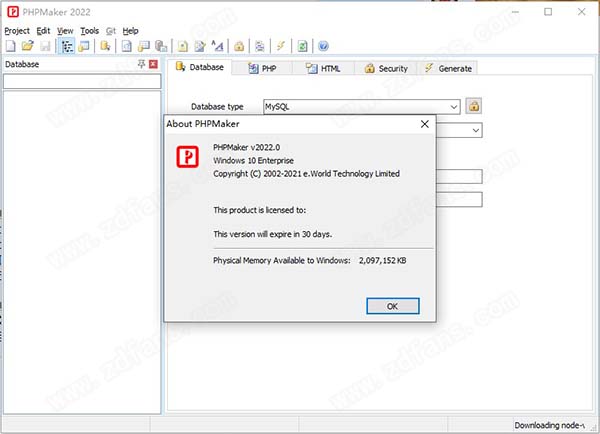Open the Git menu
Image resolution: width=600 pixels, height=434 pixels.
(111, 31)
